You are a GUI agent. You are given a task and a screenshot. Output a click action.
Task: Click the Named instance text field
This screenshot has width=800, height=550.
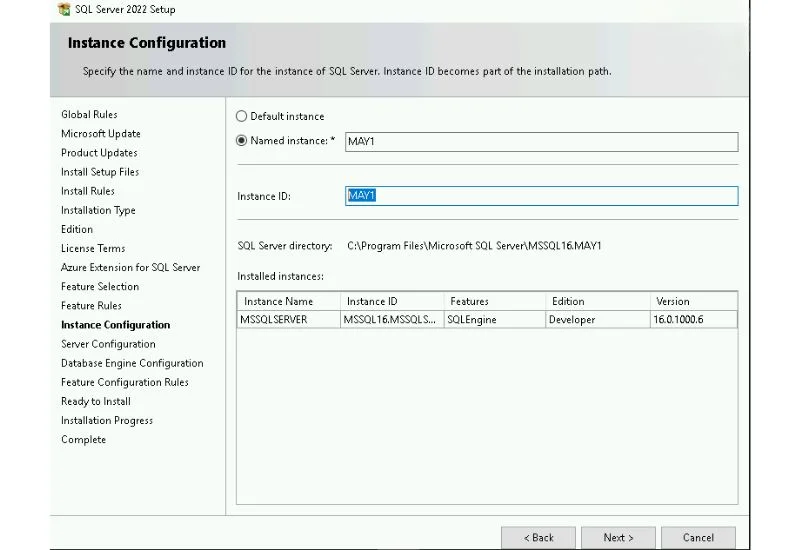[541, 142]
